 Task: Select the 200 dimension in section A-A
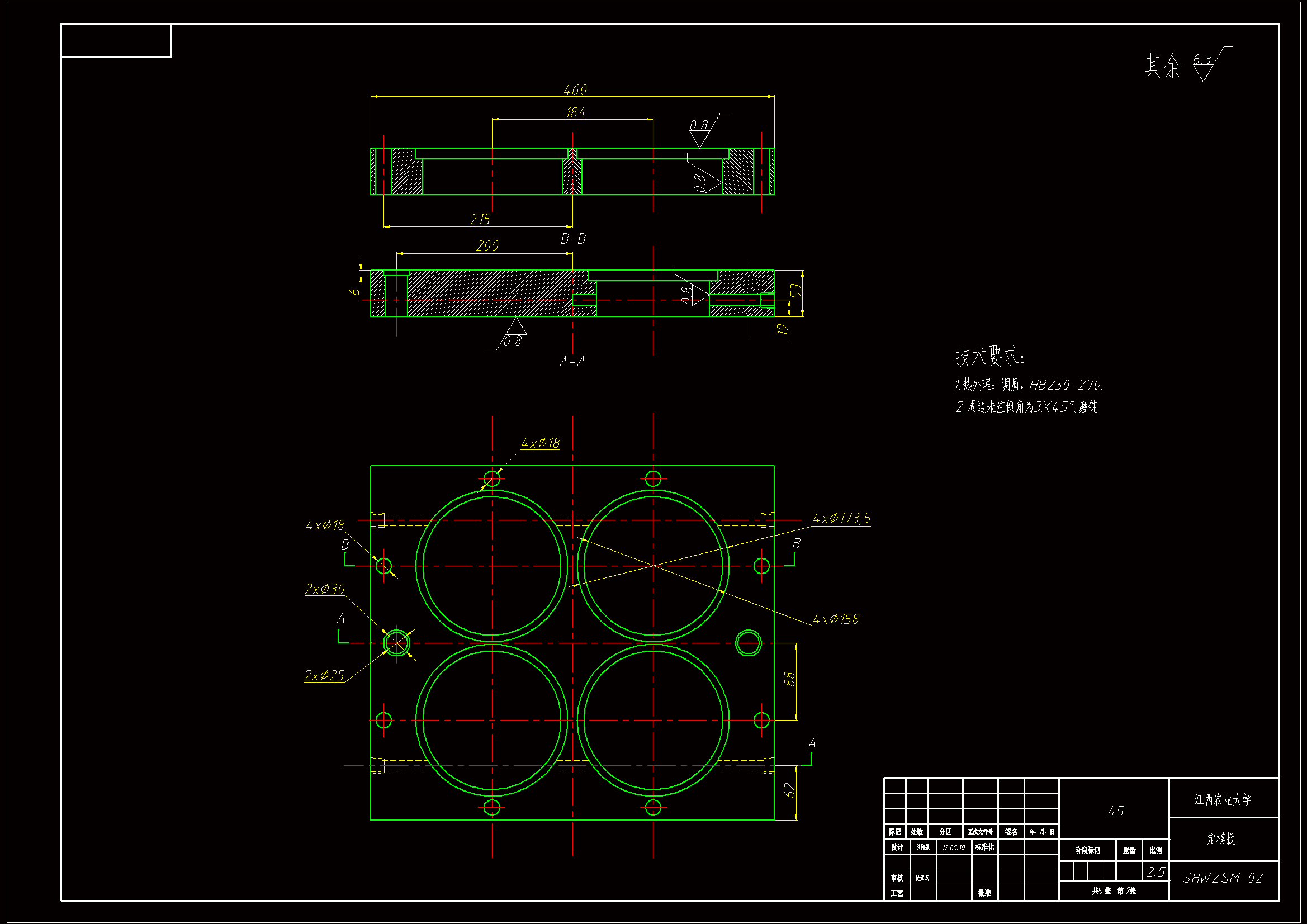(x=487, y=246)
